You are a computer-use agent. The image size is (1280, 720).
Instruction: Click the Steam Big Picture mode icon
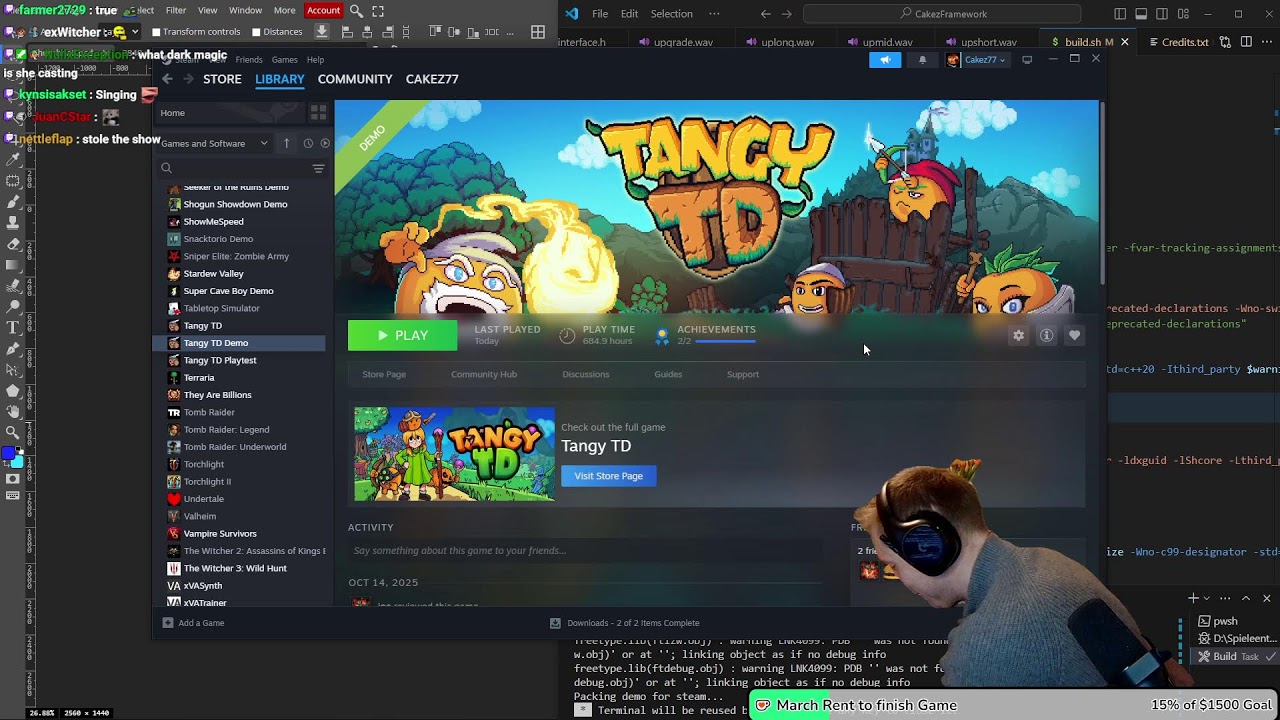click(1027, 60)
